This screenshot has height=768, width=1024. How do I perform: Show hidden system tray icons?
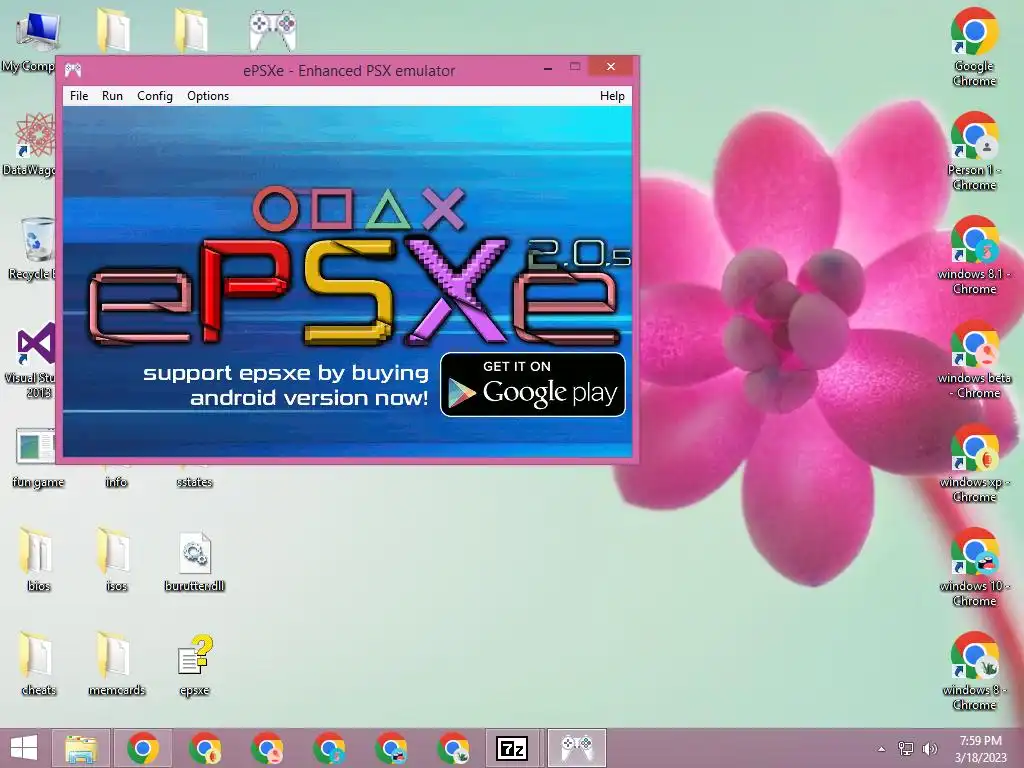tap(882, 749)
